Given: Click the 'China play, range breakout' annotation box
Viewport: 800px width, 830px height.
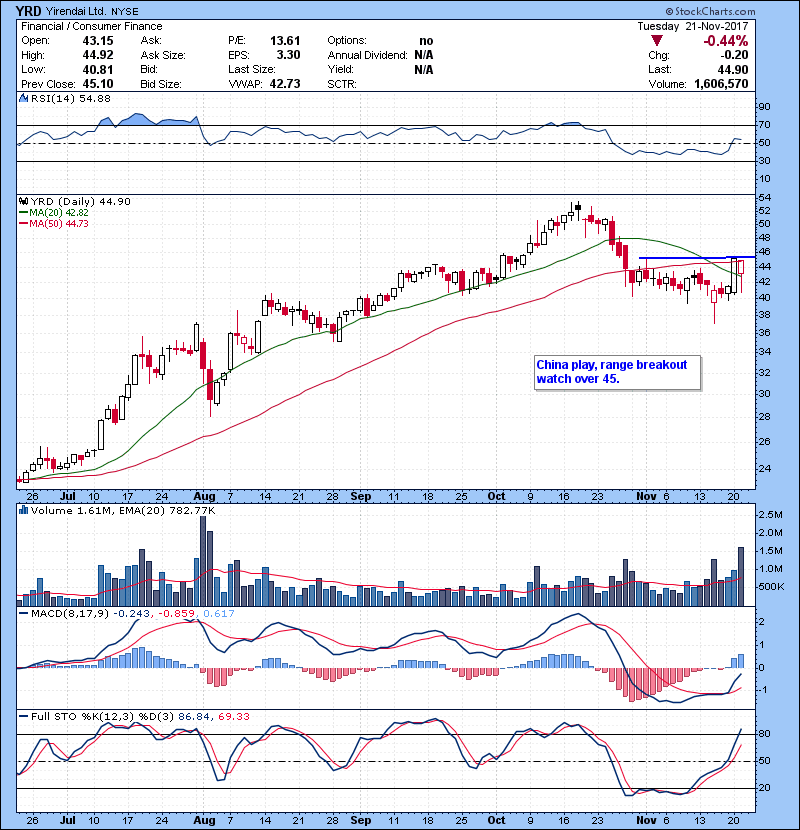Looking at the screenshot, I should click(x=617, y=373).
